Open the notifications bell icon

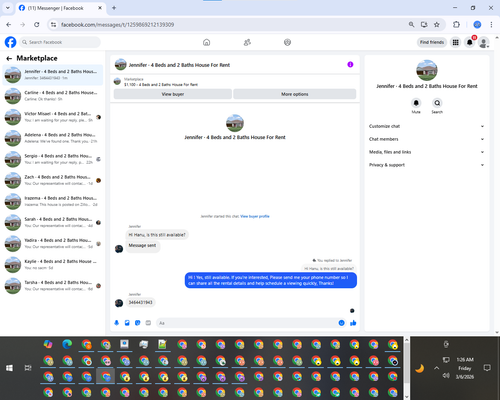click(x=470, y=42)
